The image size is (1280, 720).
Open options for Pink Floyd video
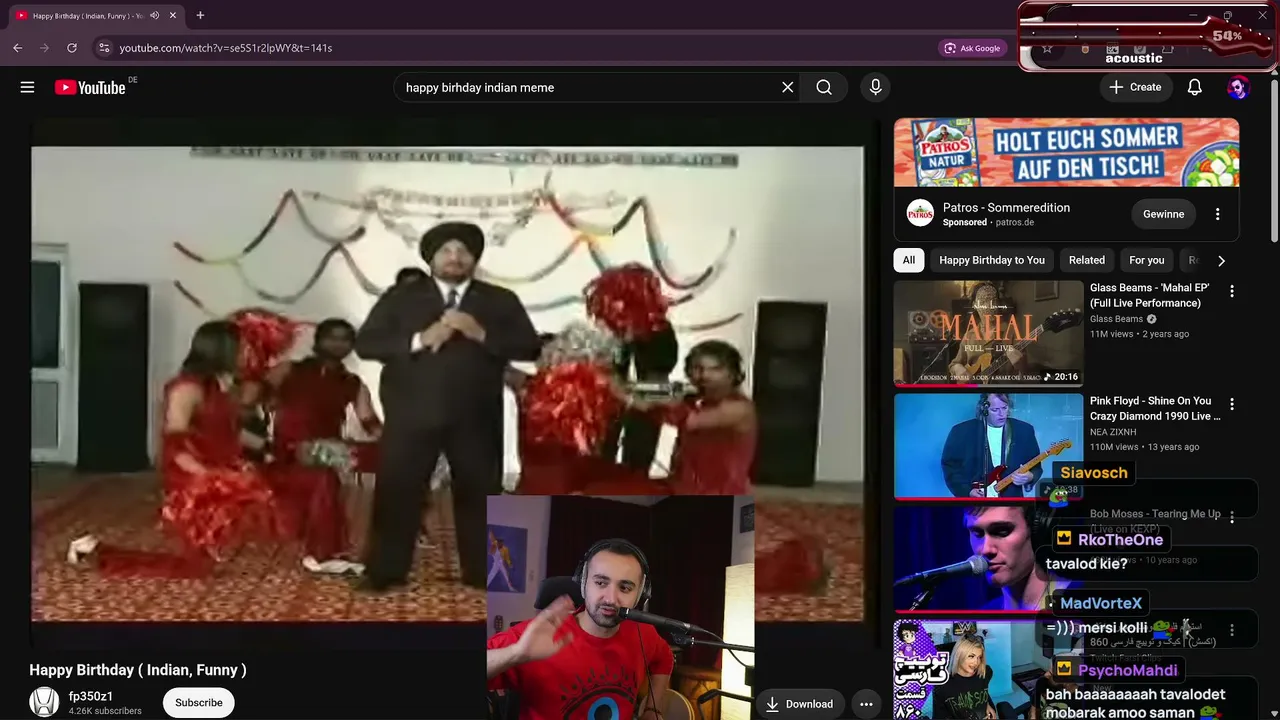coord(1232,405)
